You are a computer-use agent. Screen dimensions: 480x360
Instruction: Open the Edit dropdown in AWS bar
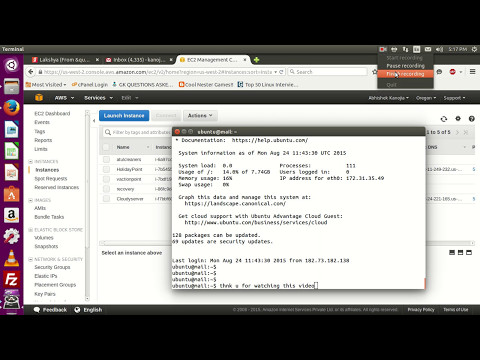tap(130, 98)
